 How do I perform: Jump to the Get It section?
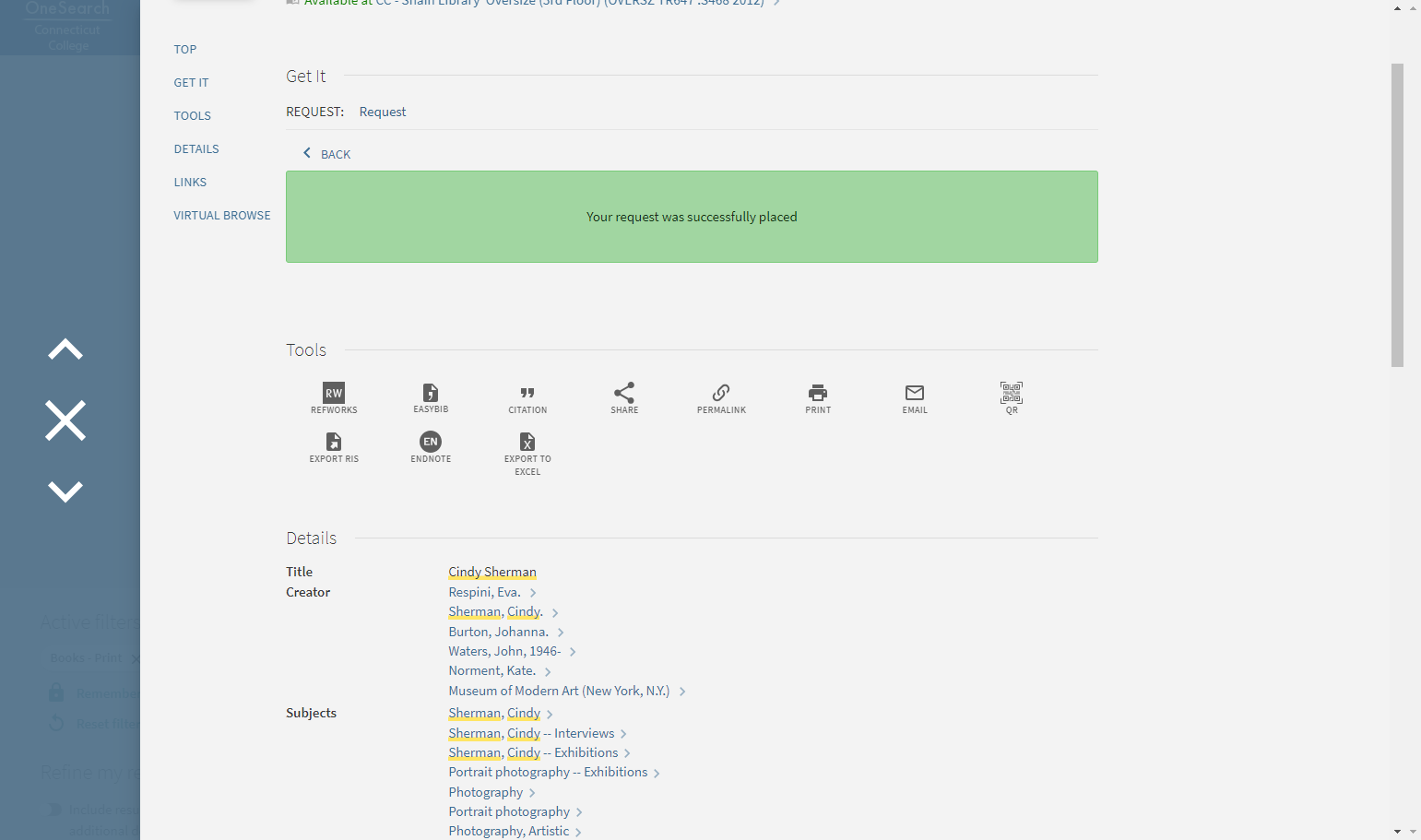click(191, 83)
